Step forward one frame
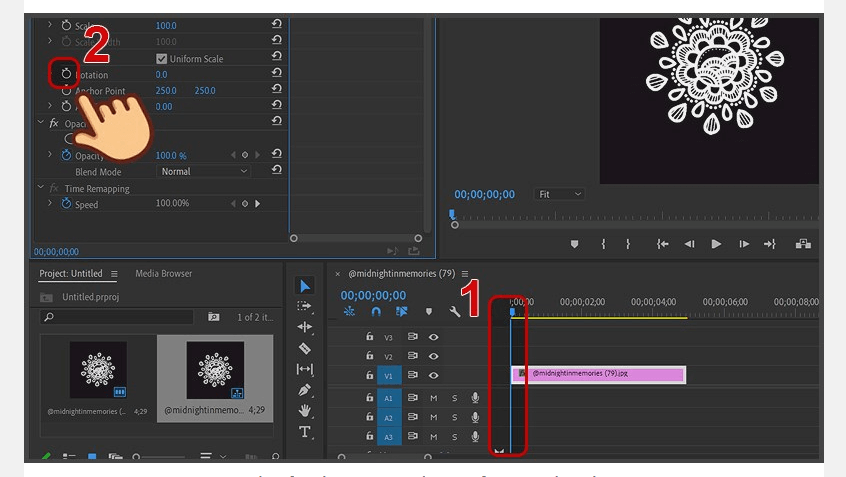Image resolution: width=846 pixels, height=477 pixels. tap(744, 244)
